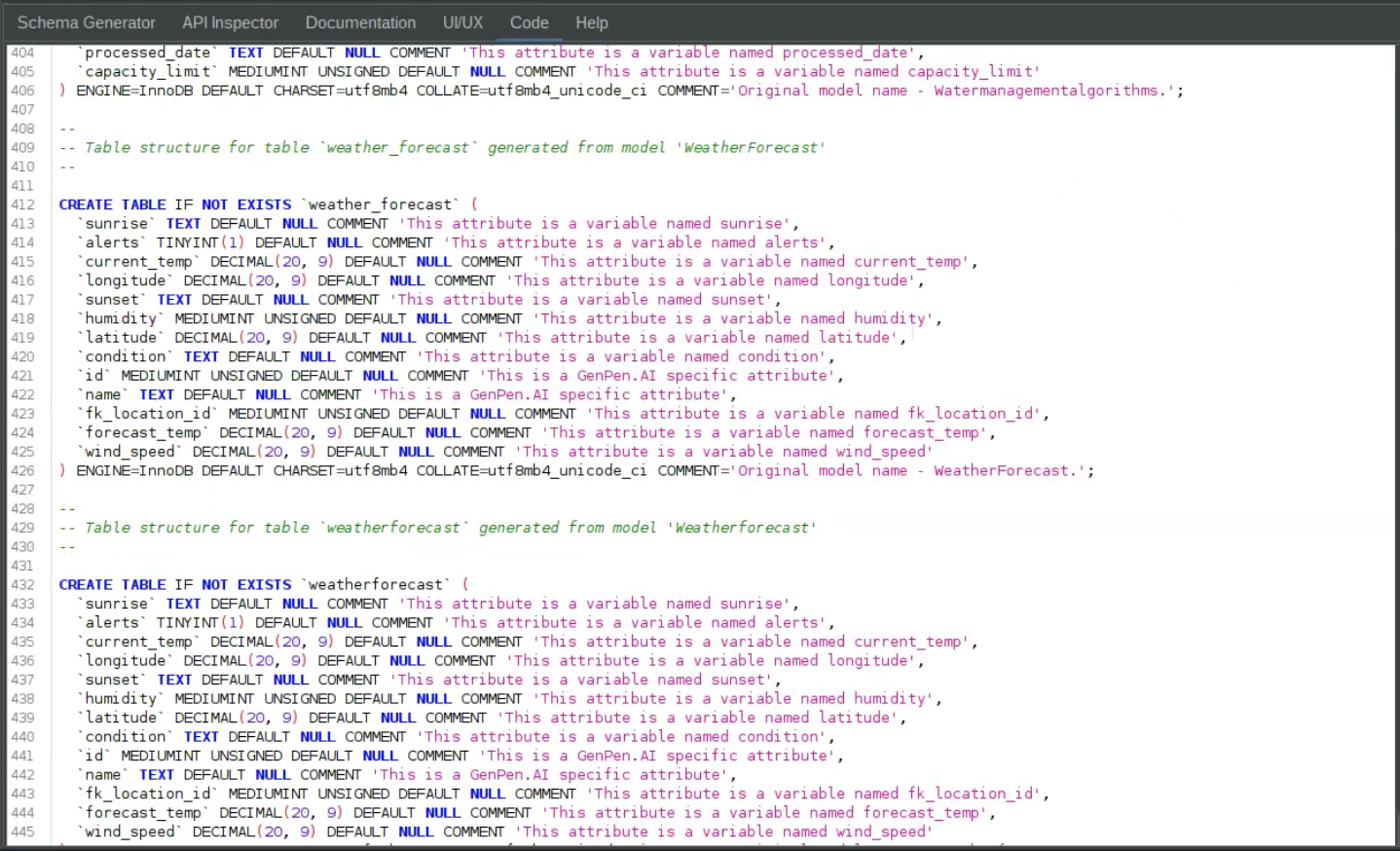Image resolution: width=1400 pixels, height=851 pixels.
Task: Open the Help tab
Action: click(x=591, y=22)
